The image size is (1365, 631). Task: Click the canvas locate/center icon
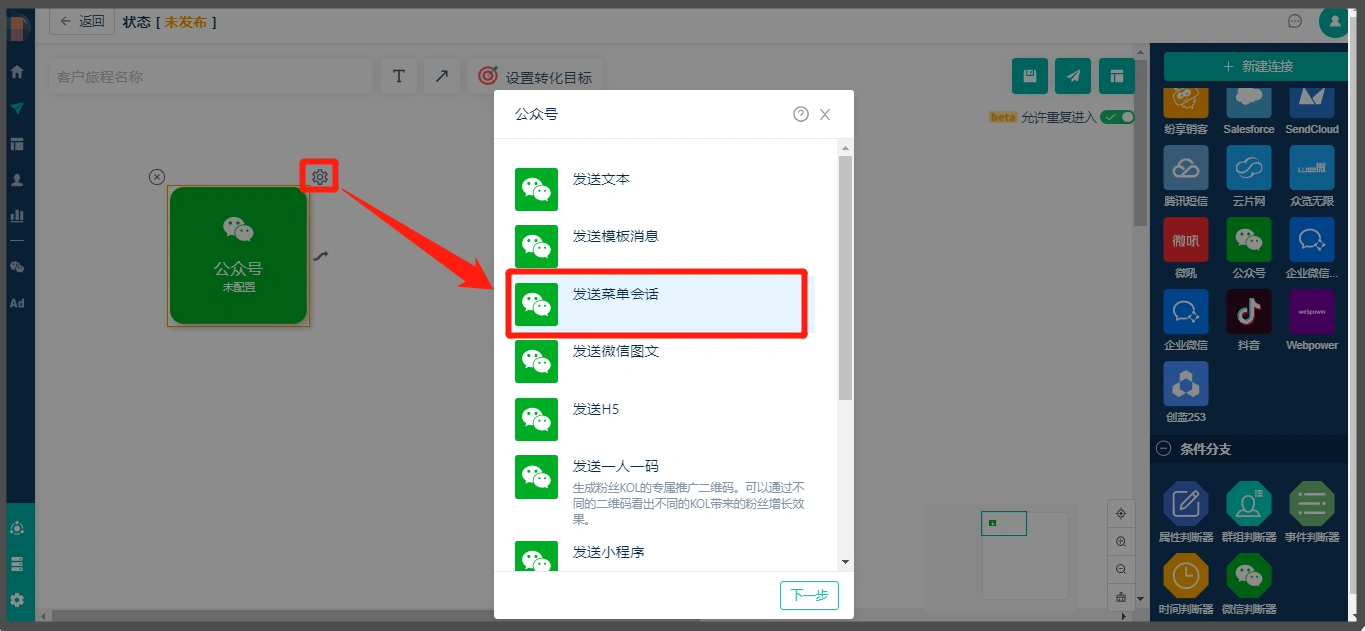point(1121,513)
